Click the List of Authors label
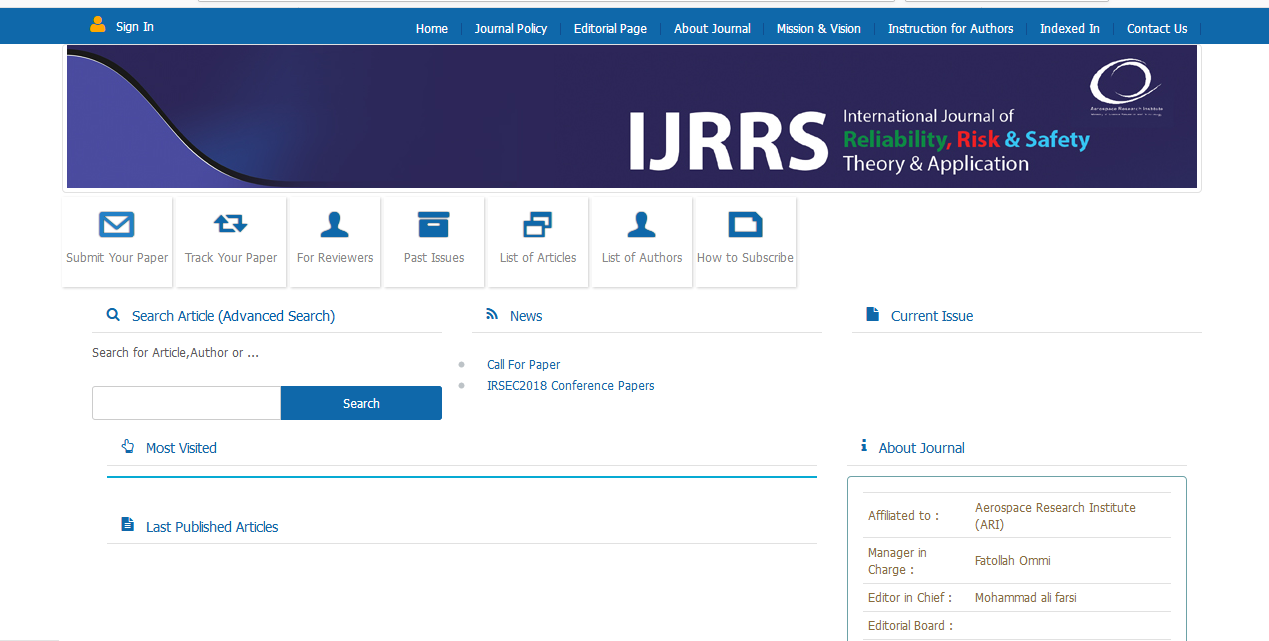1269x641 pixels. tap(642, 258)
